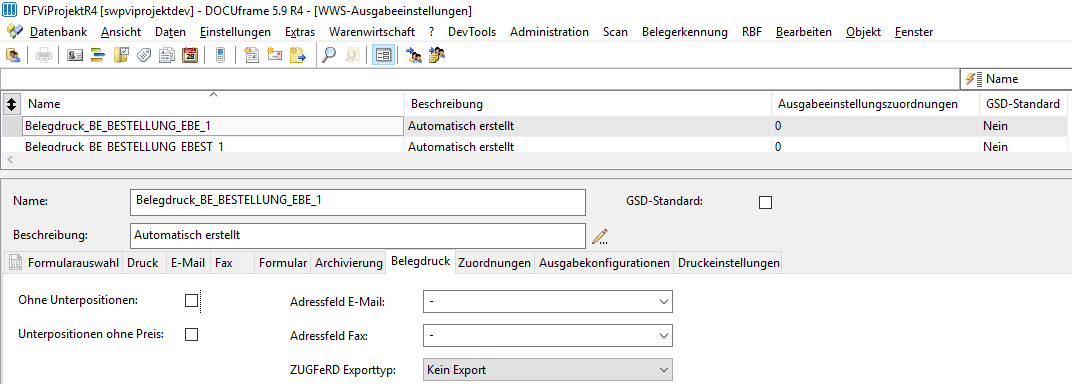This screenshot has width=1072, height=384.
Task: Open the Warenwirtschaft menu
Action: click(x=372, y=31)
